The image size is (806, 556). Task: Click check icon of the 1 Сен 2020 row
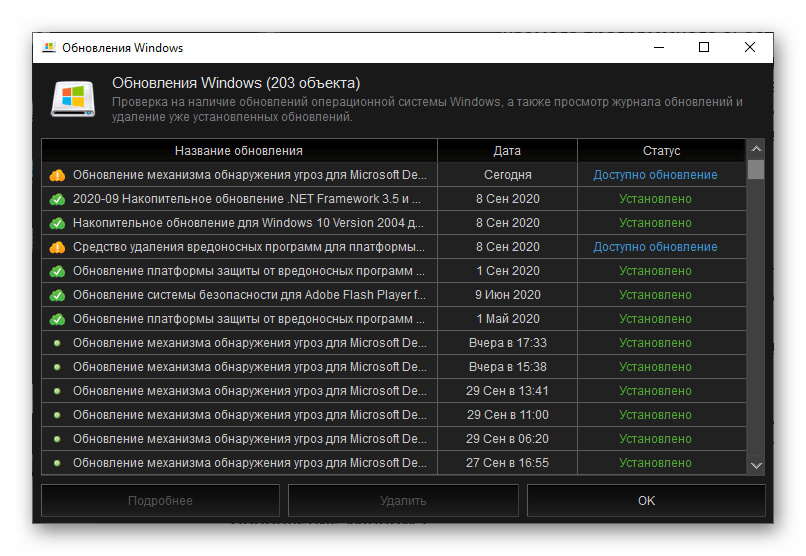click(57, 271)
